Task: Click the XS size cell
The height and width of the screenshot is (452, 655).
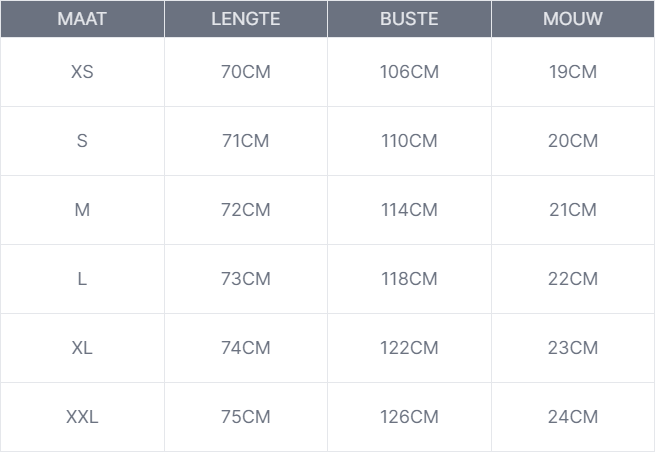Action: [x=82, y=72]
